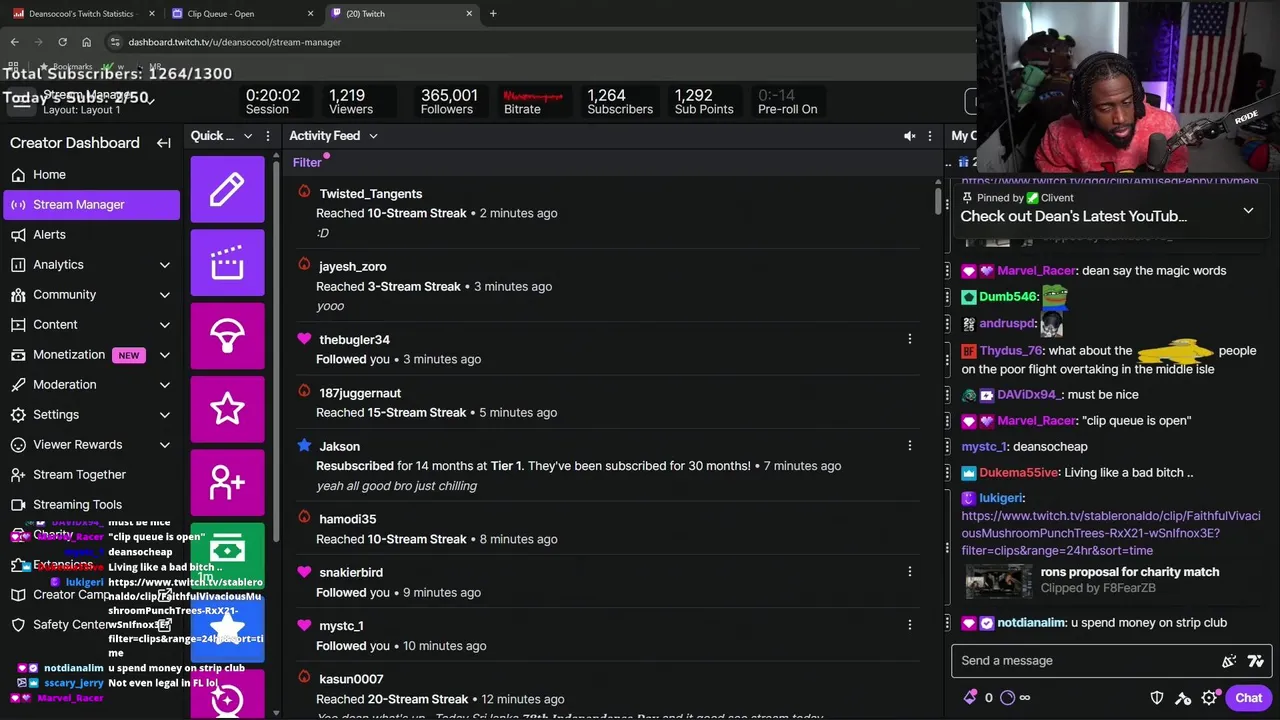Close the (20) Twitch browser tab
Image resolution: width=1280 pixels, height=720 pixels.
point(469,14)
